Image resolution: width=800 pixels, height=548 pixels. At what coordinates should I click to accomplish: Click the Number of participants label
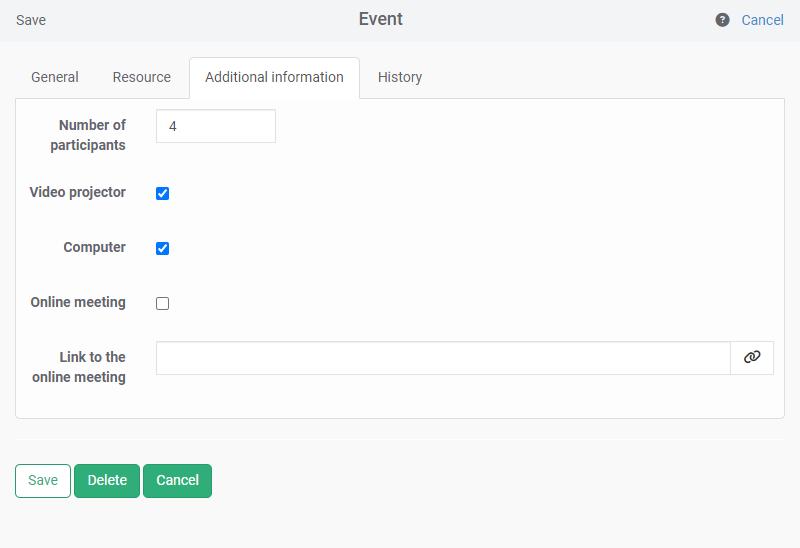[88, 135]
